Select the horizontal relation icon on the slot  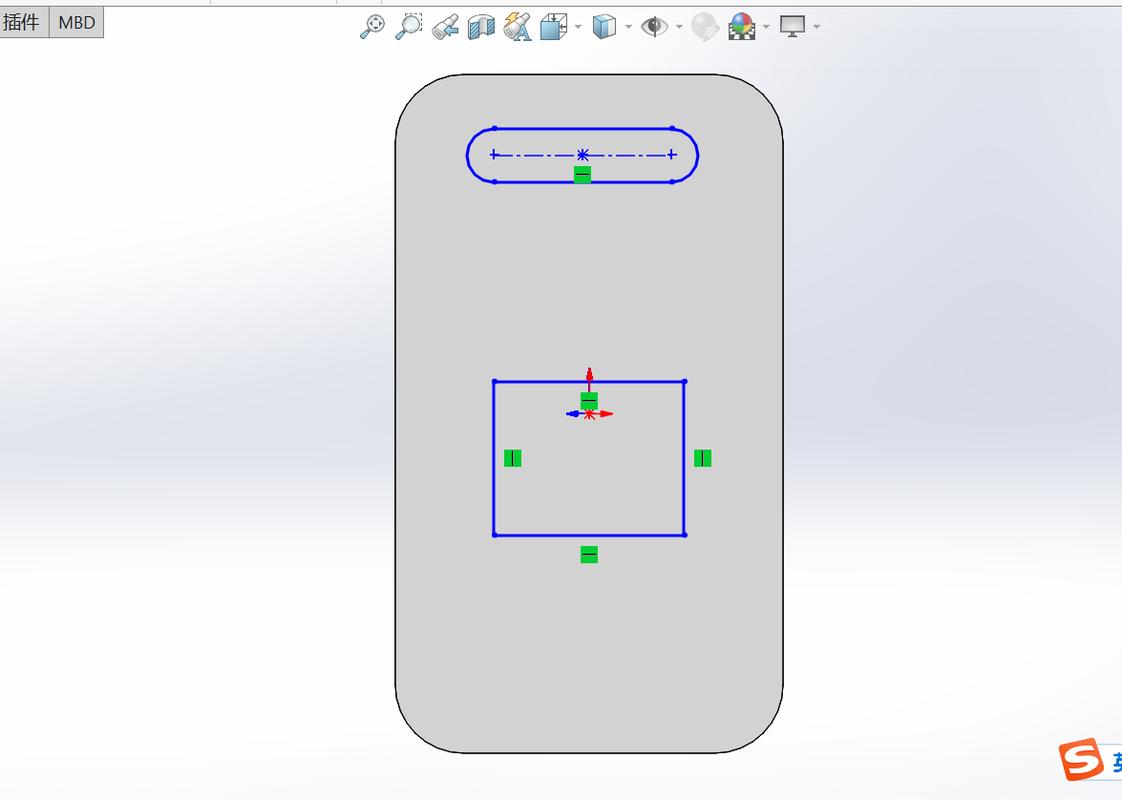pos(582,174)
